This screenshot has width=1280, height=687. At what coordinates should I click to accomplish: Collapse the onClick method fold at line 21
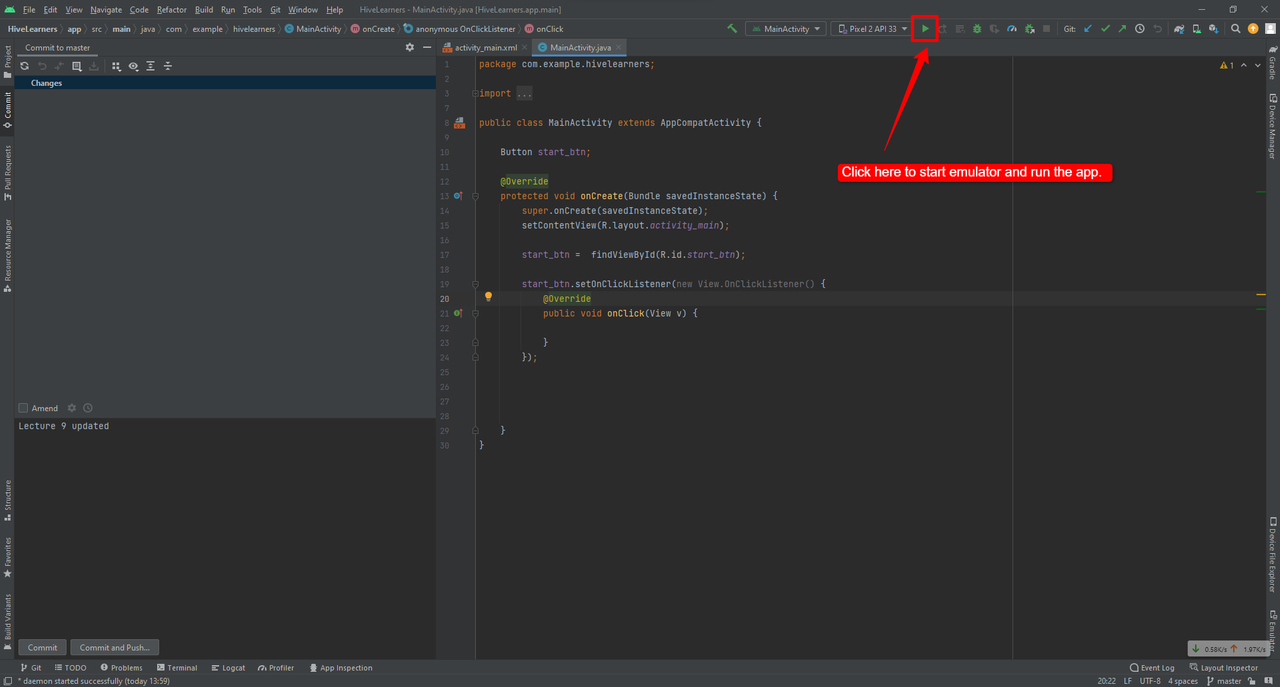pyautogui.click(x=475, y=313)
